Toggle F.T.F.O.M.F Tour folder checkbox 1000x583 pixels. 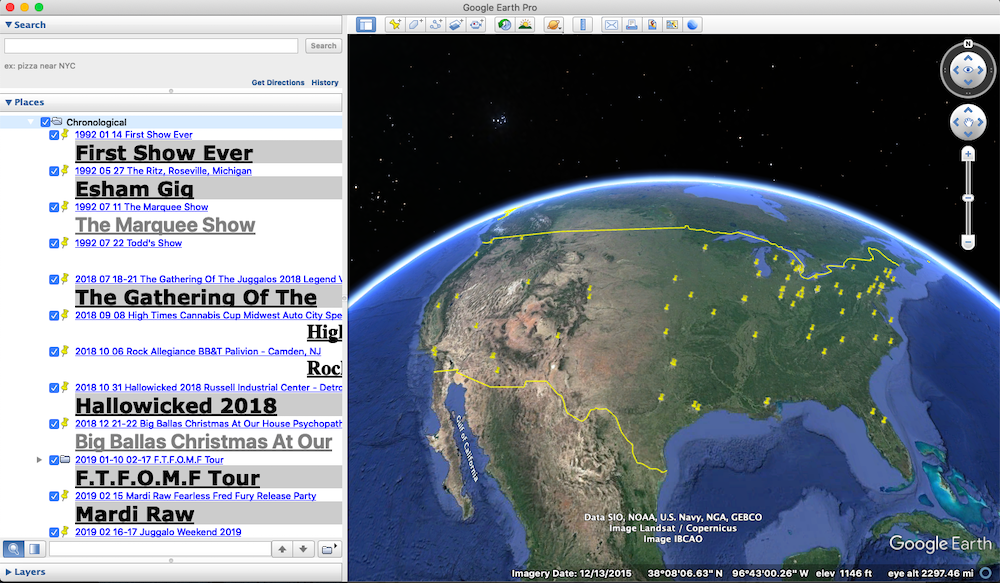pyautogui.click(x=54, y=460)
